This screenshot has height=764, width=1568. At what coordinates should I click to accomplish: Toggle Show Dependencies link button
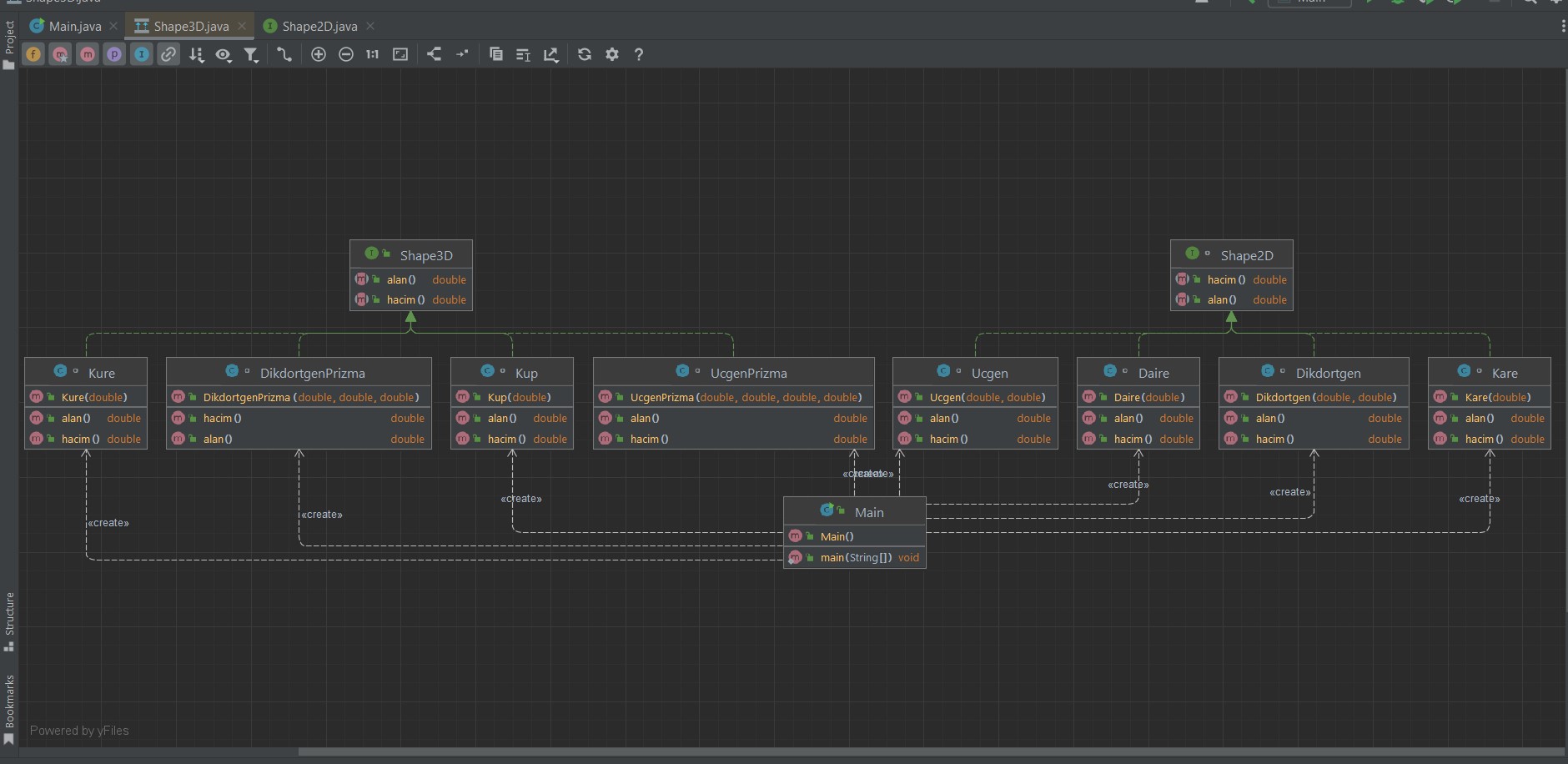pos(168,54)
